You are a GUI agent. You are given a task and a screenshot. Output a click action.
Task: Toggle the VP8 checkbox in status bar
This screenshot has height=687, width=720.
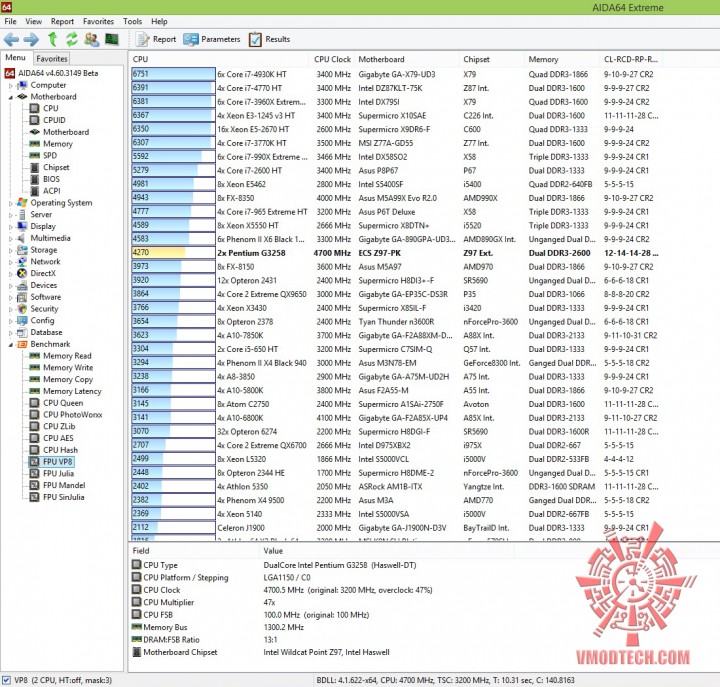(x=6, y=680)
